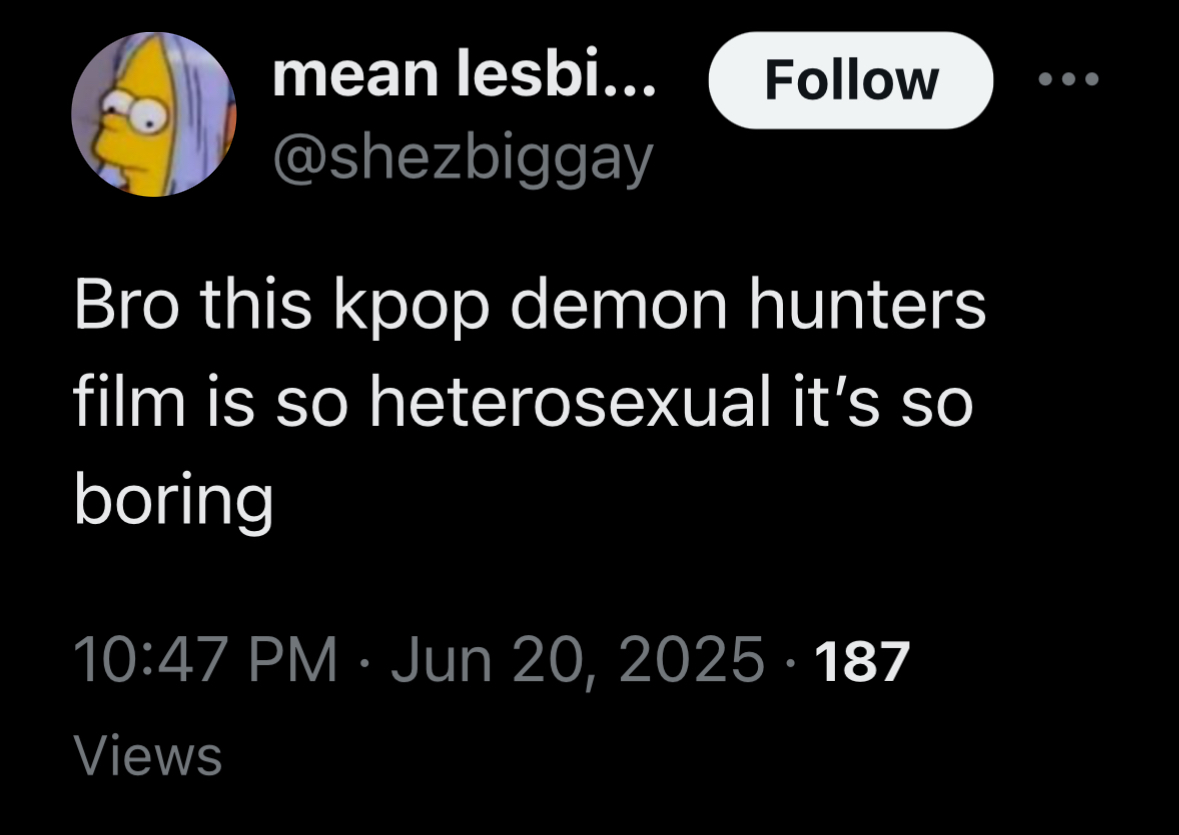Follow the @shezbiggay account
Viewport: 1179px width, 835px height.
point(850,80)
